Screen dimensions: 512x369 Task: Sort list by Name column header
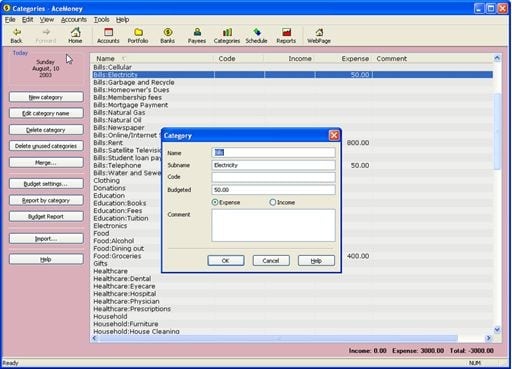click(x=152, y=59)
